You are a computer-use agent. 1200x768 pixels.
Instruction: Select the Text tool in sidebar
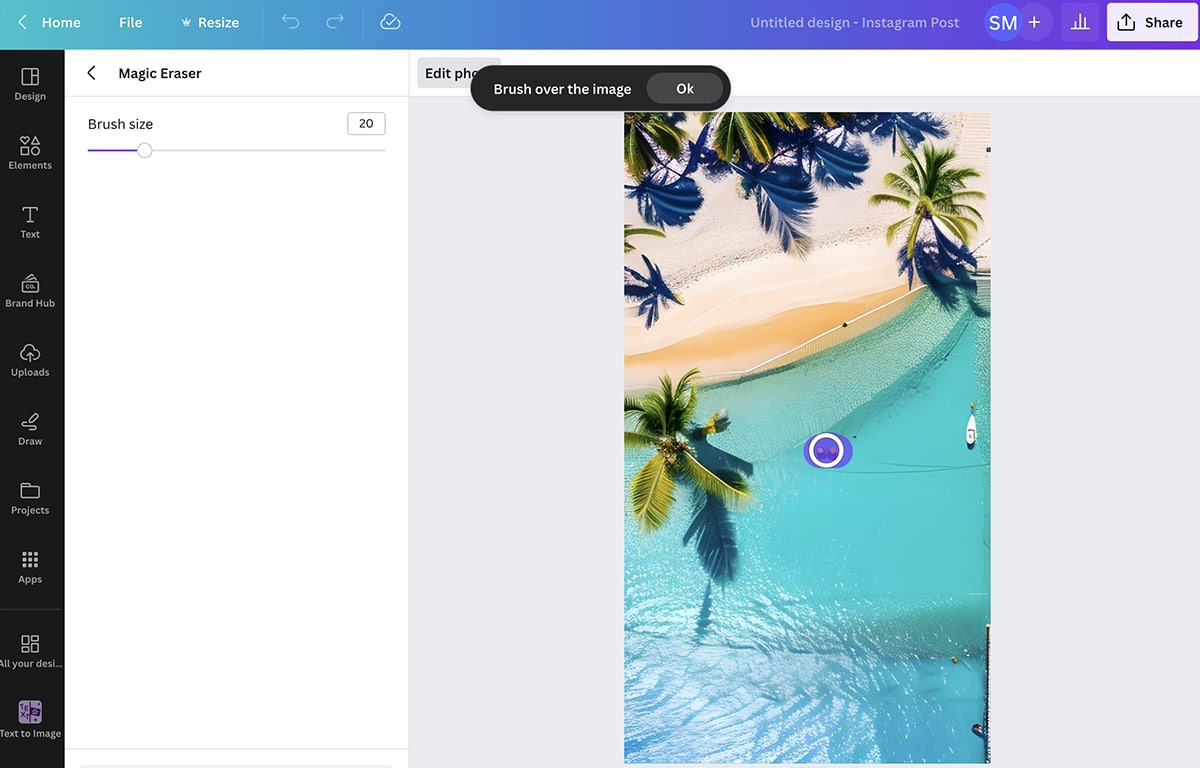click(x=30, y=222)
